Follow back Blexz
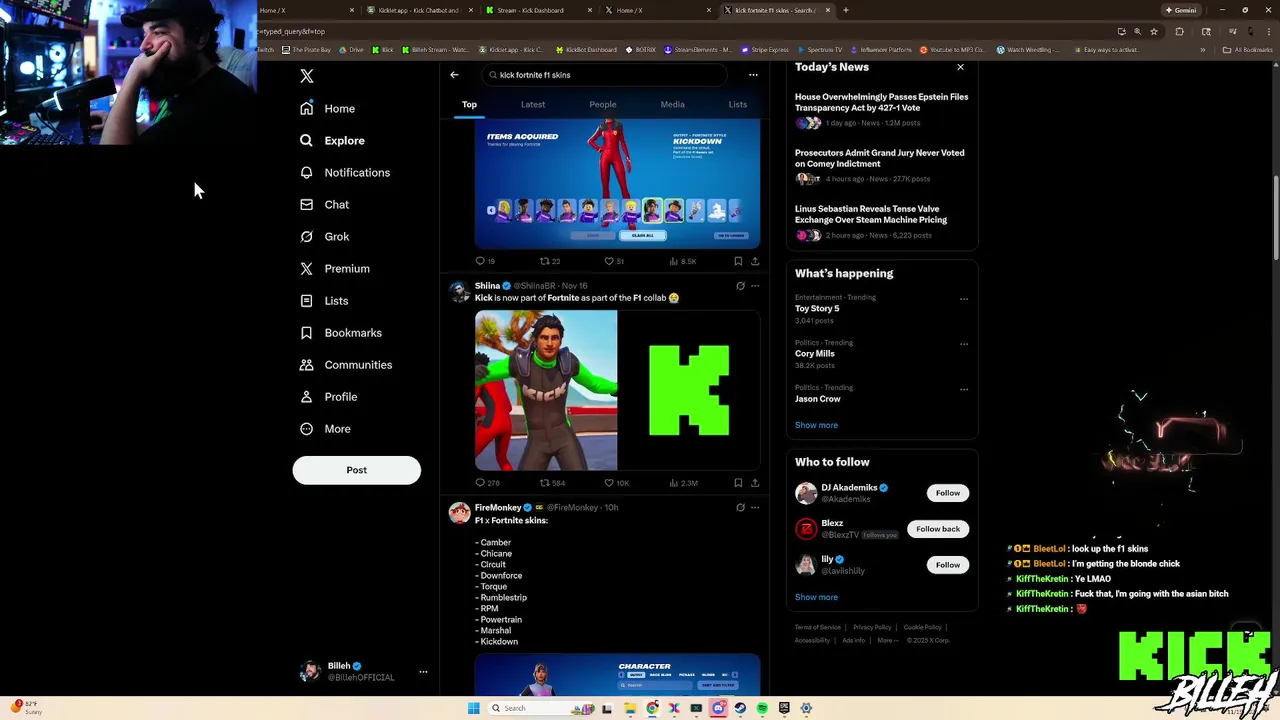Screen dimensions: 1280x720 938,529
